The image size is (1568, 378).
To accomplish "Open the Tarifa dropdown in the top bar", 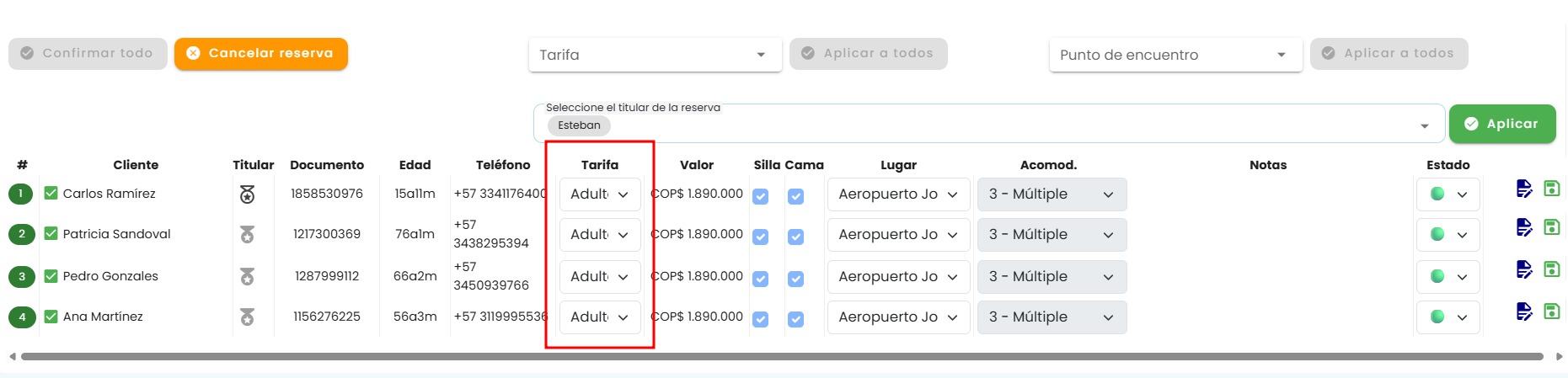I will coord(656,55).
